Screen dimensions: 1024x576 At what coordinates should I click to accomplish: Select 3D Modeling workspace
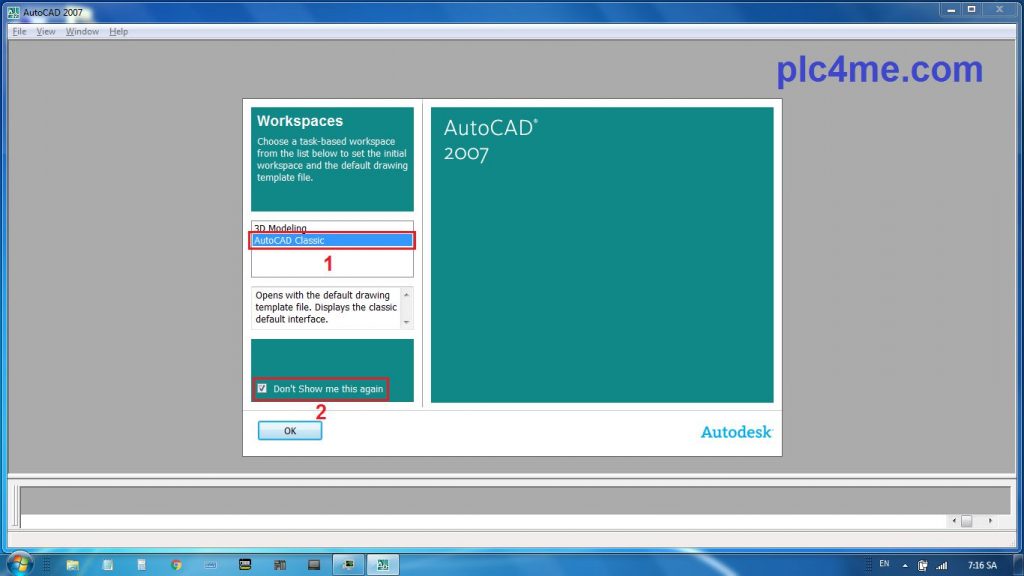click(281, 228)
